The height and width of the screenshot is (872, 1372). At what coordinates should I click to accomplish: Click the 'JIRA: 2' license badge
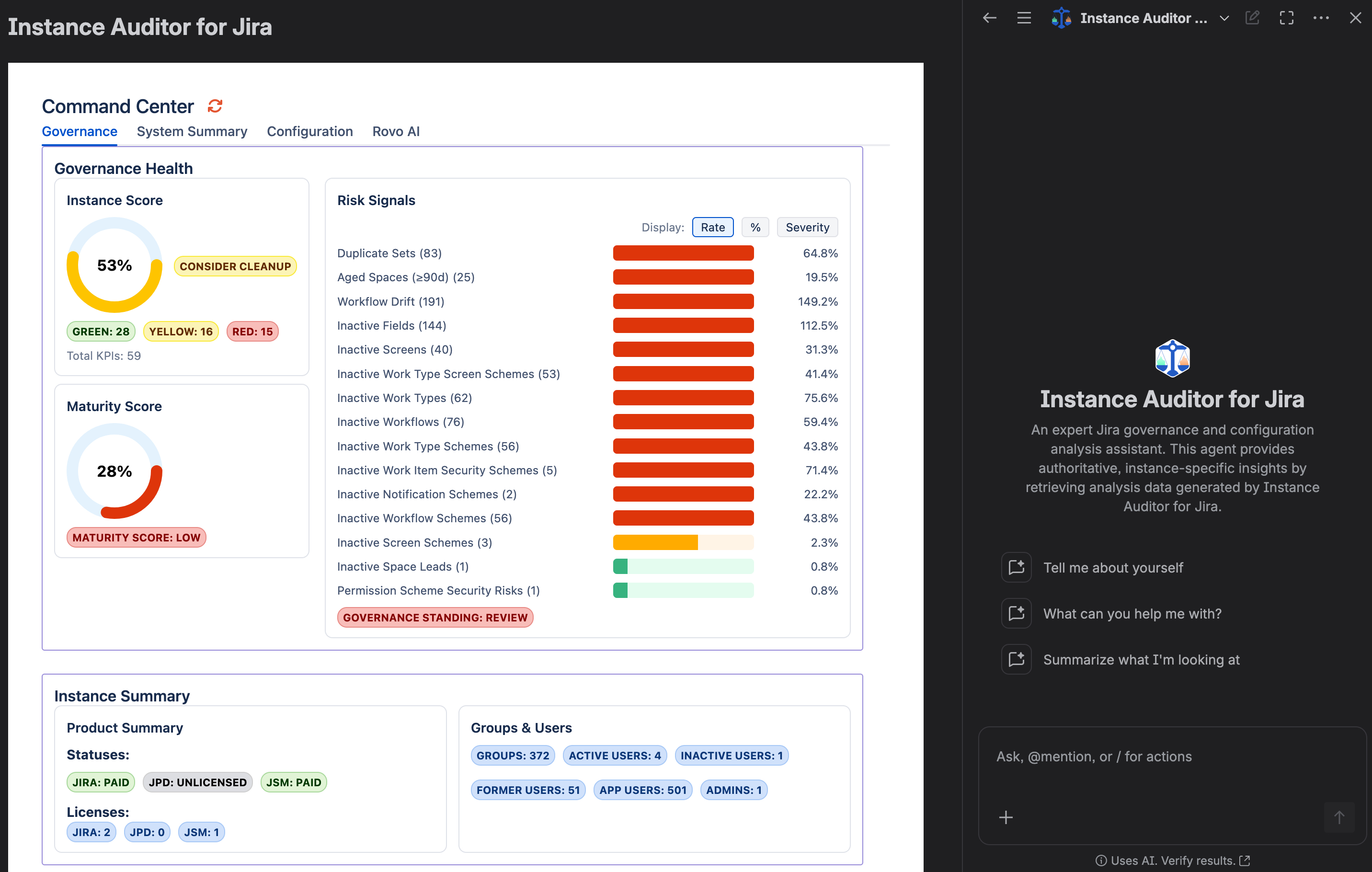(x=91, y=832)
